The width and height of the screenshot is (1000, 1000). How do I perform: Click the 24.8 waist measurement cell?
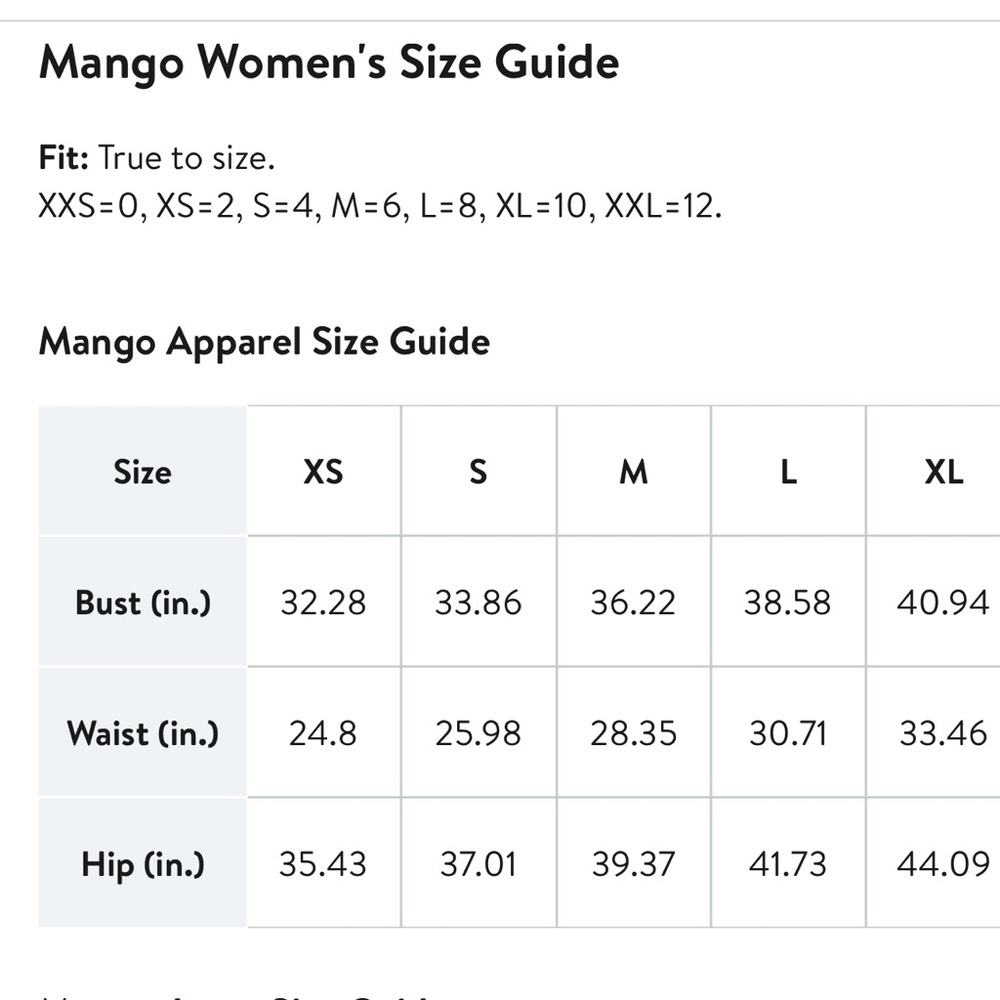(x=323, y=733)
